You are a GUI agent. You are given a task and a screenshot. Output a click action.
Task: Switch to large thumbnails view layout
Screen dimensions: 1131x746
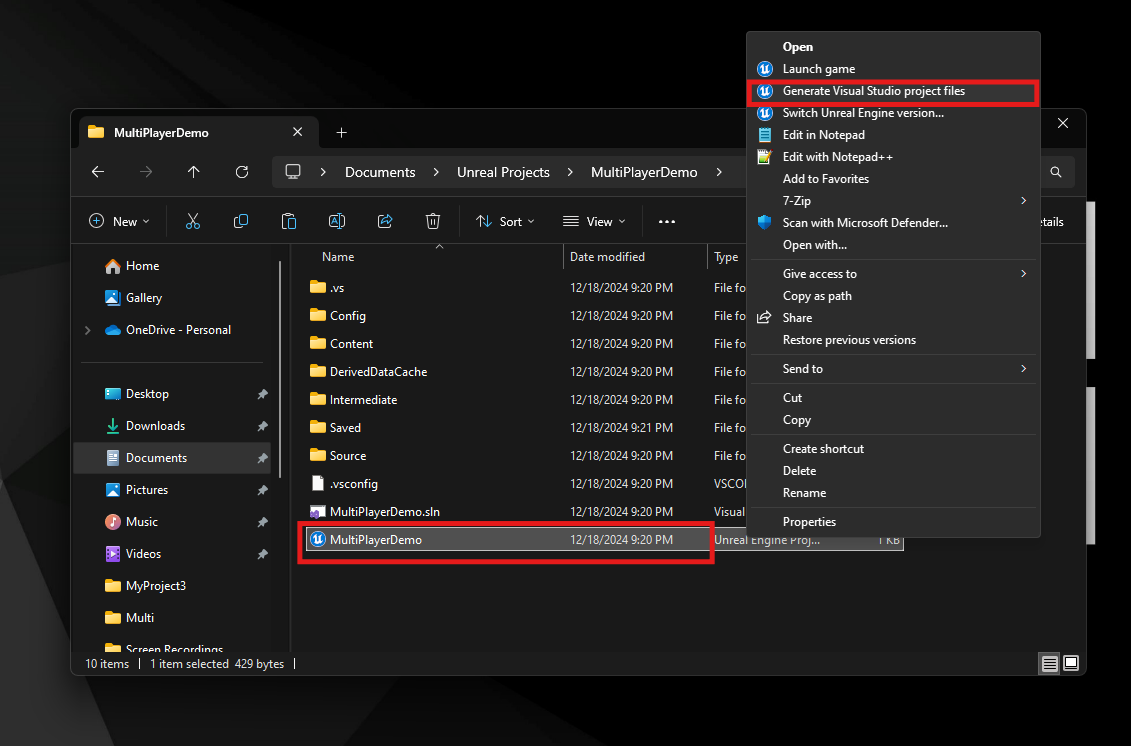1071,663
